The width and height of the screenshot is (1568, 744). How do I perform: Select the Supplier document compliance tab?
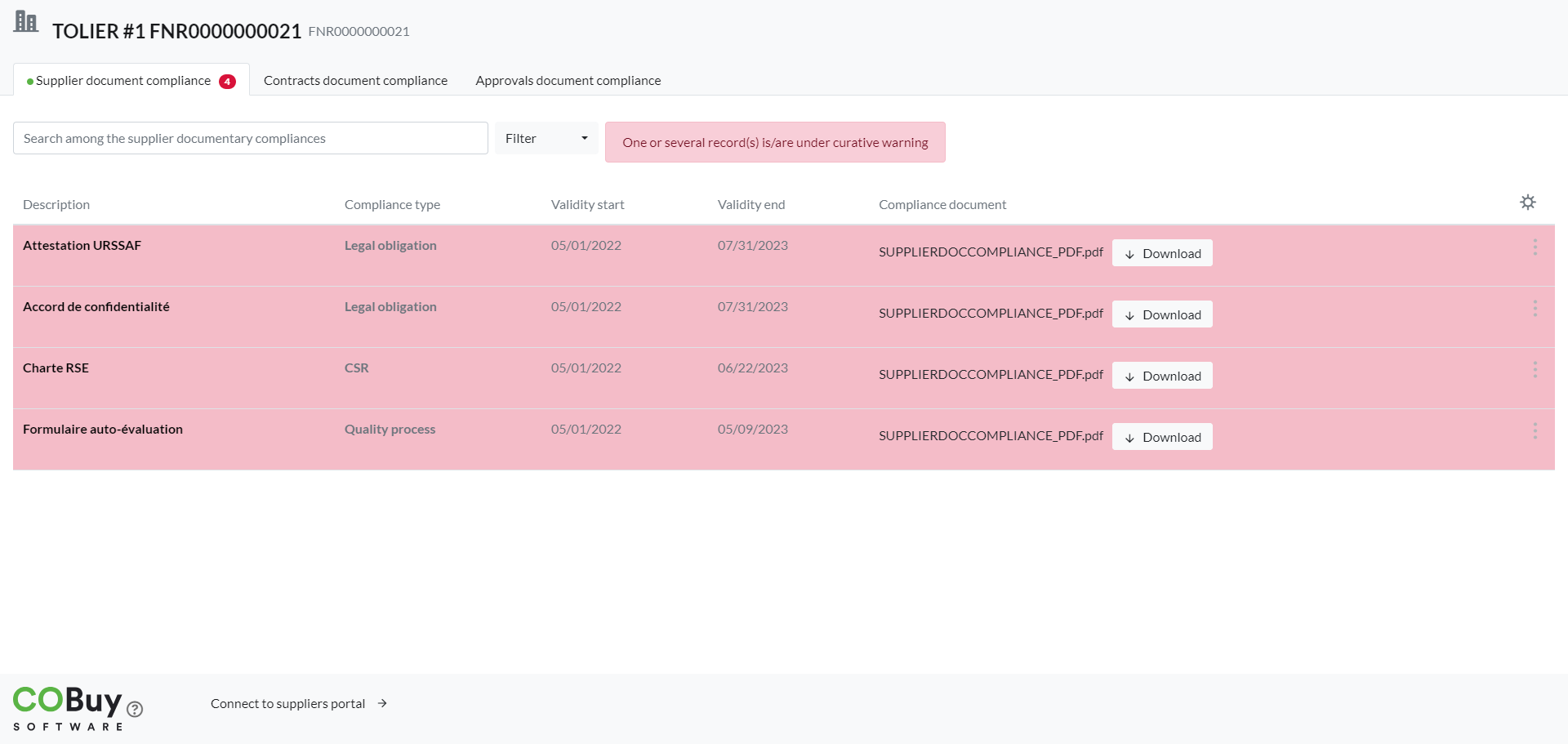point(123,81)
